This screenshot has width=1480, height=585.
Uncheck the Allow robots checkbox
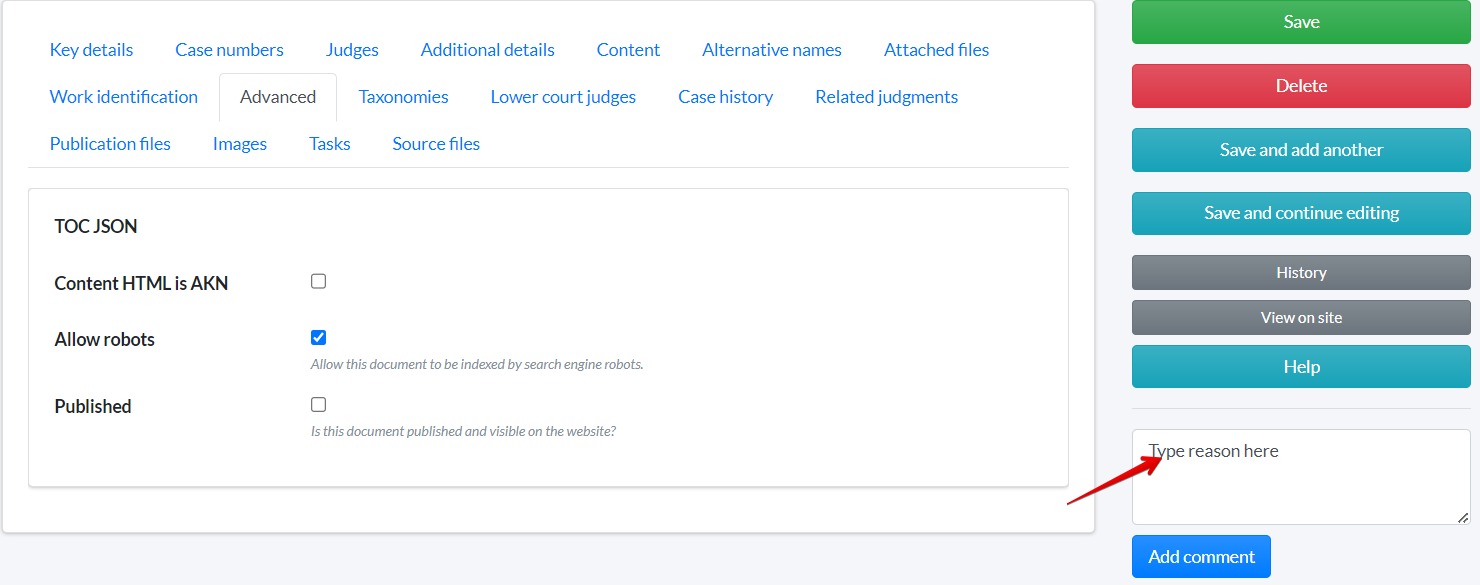tap(318, 338)
